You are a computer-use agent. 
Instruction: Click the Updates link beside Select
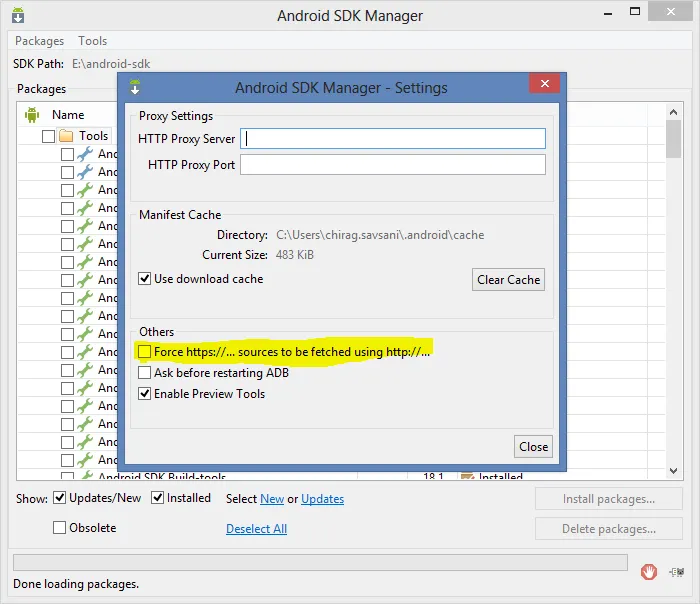coord(322,499)
